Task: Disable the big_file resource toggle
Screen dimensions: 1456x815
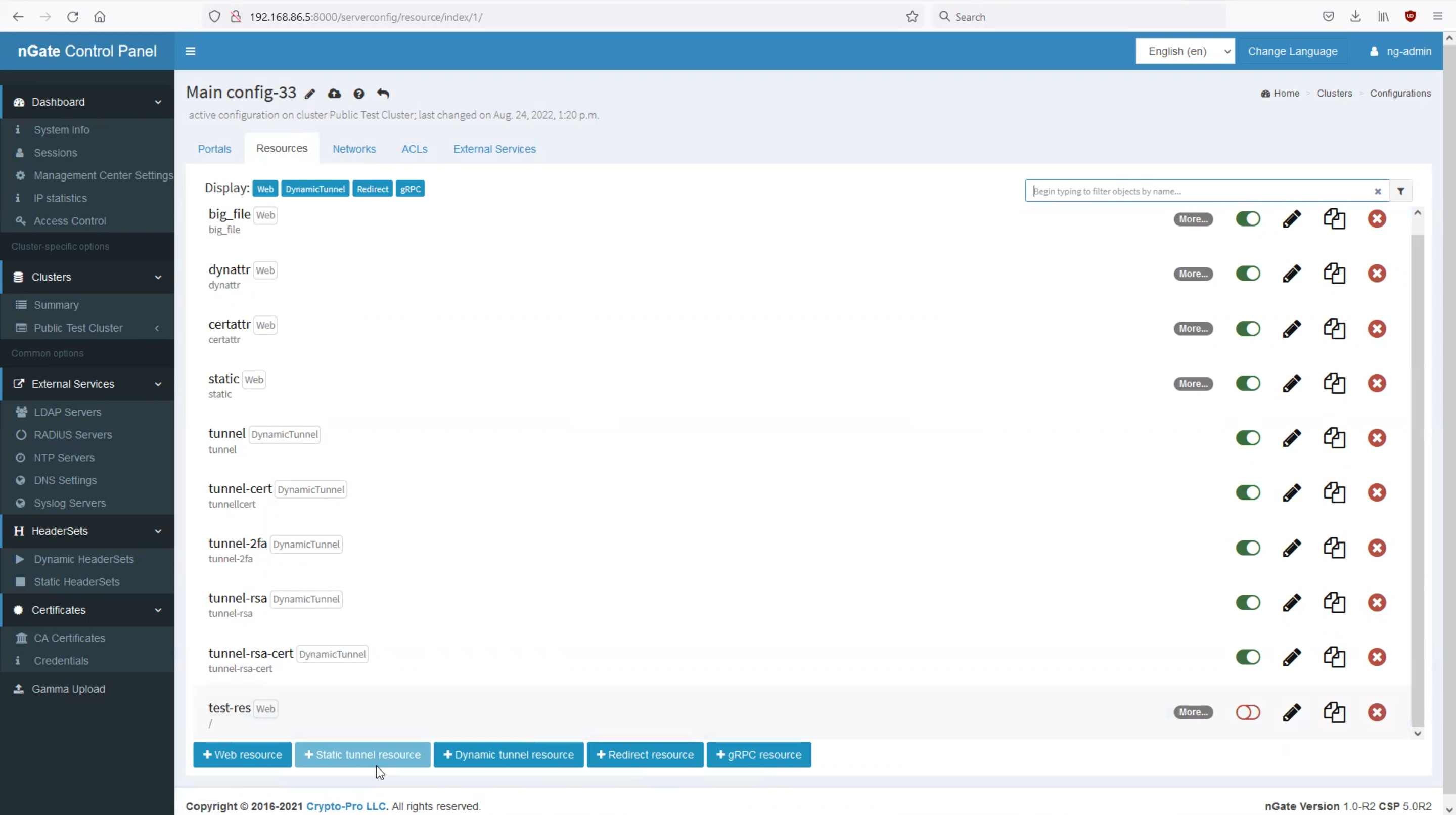Action: pos(1248,219)
